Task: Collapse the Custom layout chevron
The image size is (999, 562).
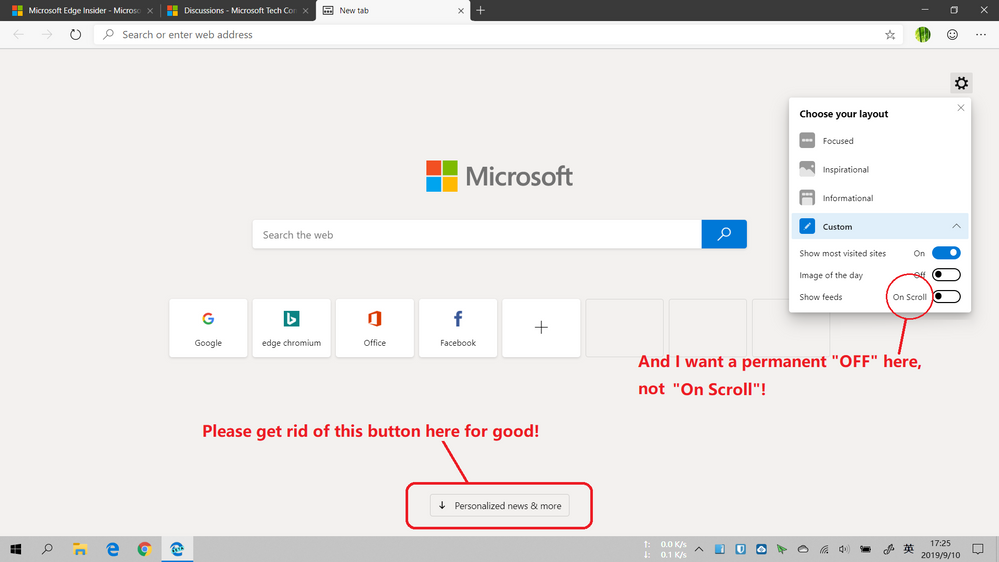Action: coord(956,226)
